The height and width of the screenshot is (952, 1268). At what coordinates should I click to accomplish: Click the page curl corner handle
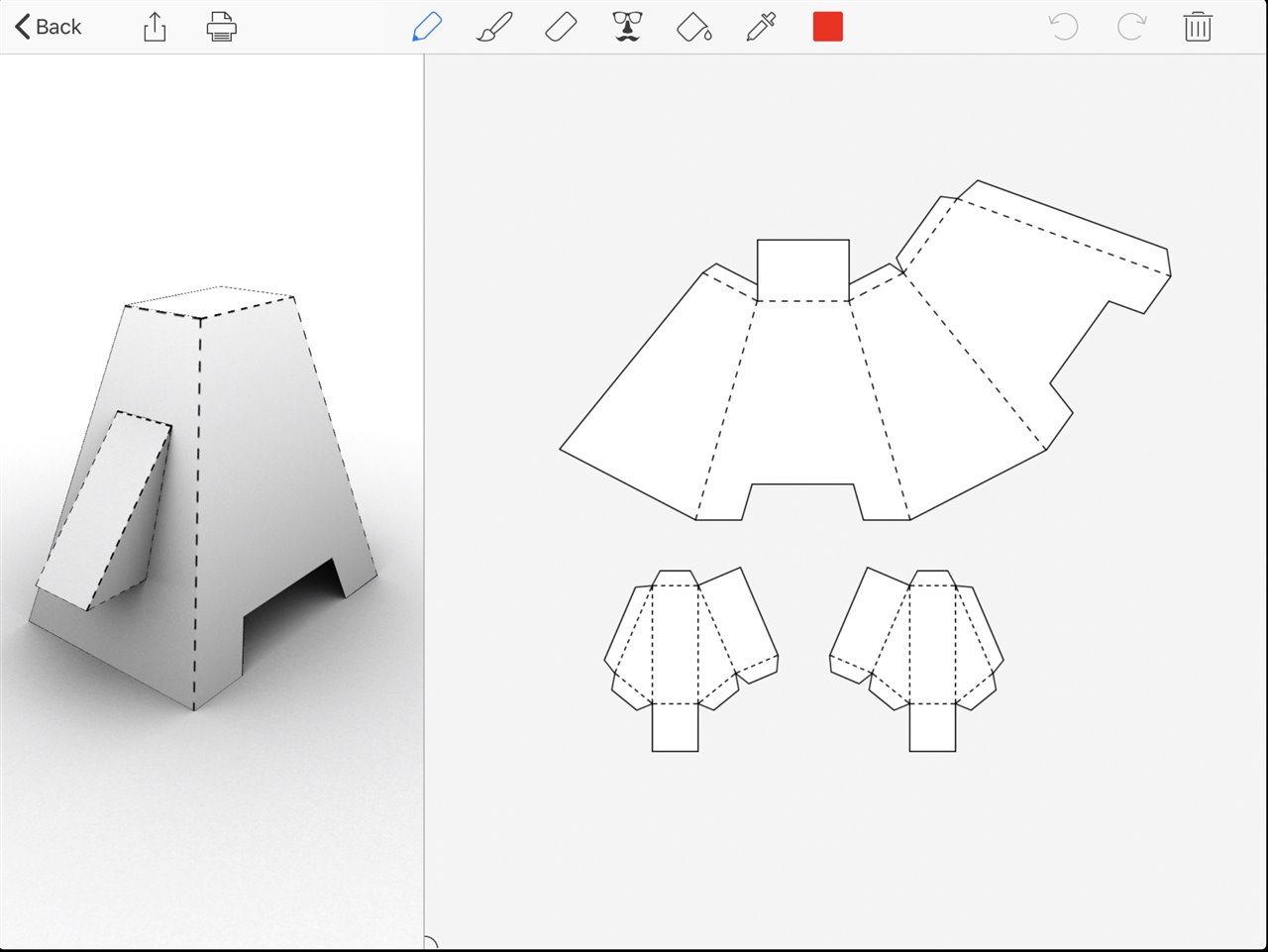pos(430,942)
